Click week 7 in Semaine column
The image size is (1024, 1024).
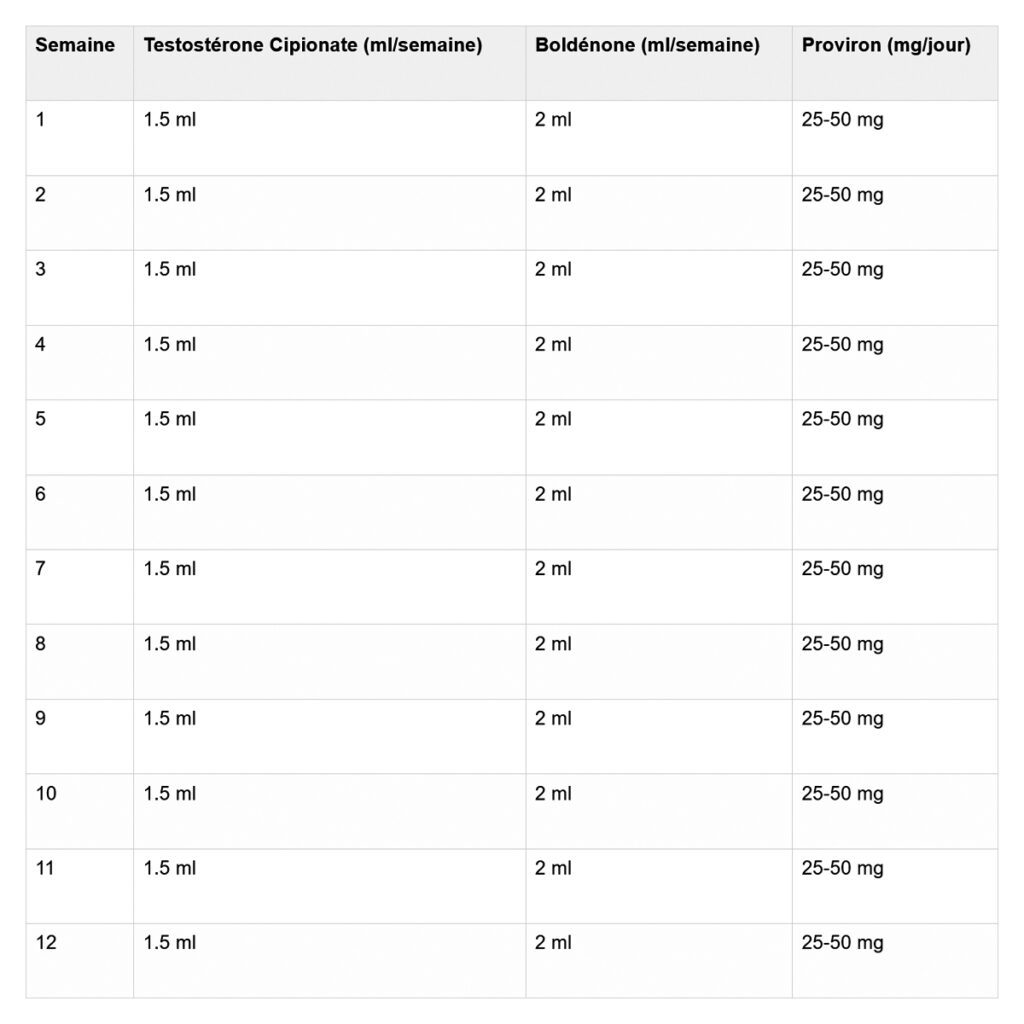[x=41, y=569]
